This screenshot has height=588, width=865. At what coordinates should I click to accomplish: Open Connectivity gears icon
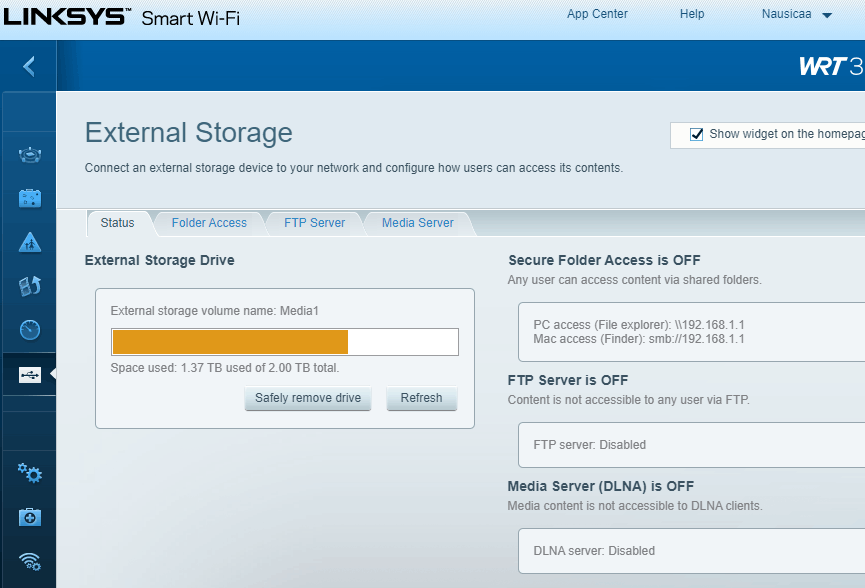(30, 472)
